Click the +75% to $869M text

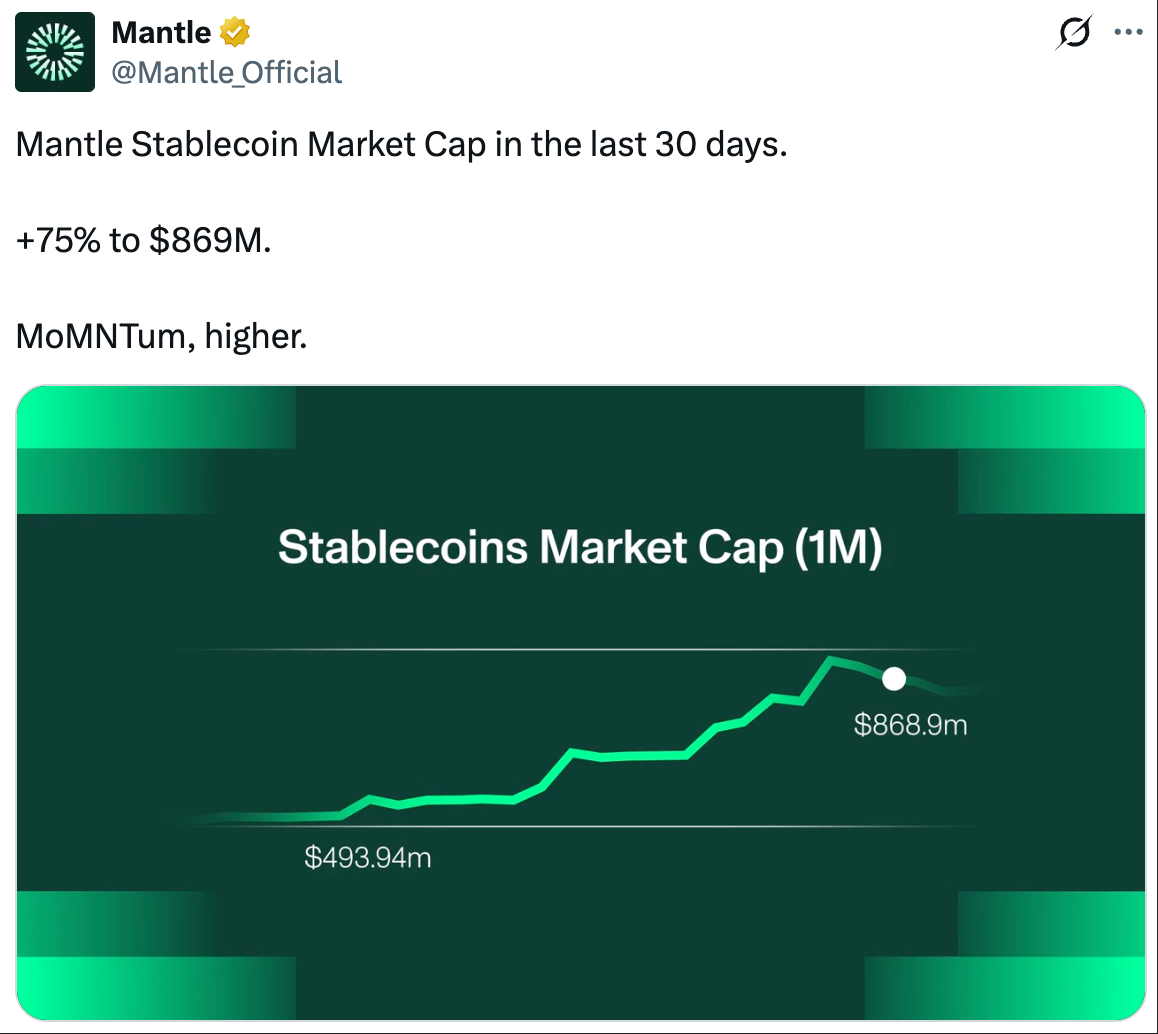[143, 241]
